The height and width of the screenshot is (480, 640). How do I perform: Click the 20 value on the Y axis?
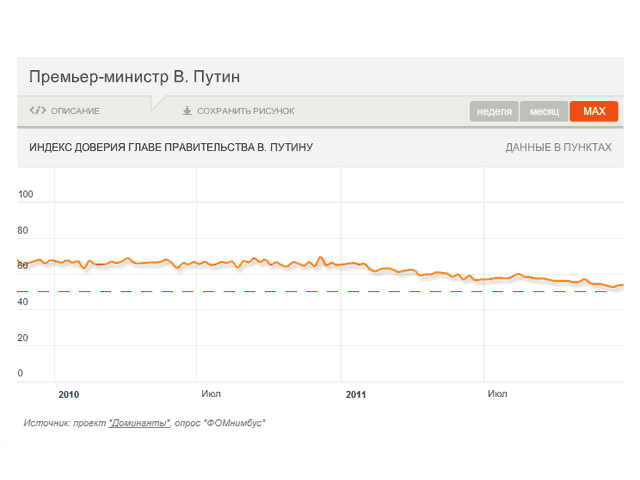tap(23, 338)
